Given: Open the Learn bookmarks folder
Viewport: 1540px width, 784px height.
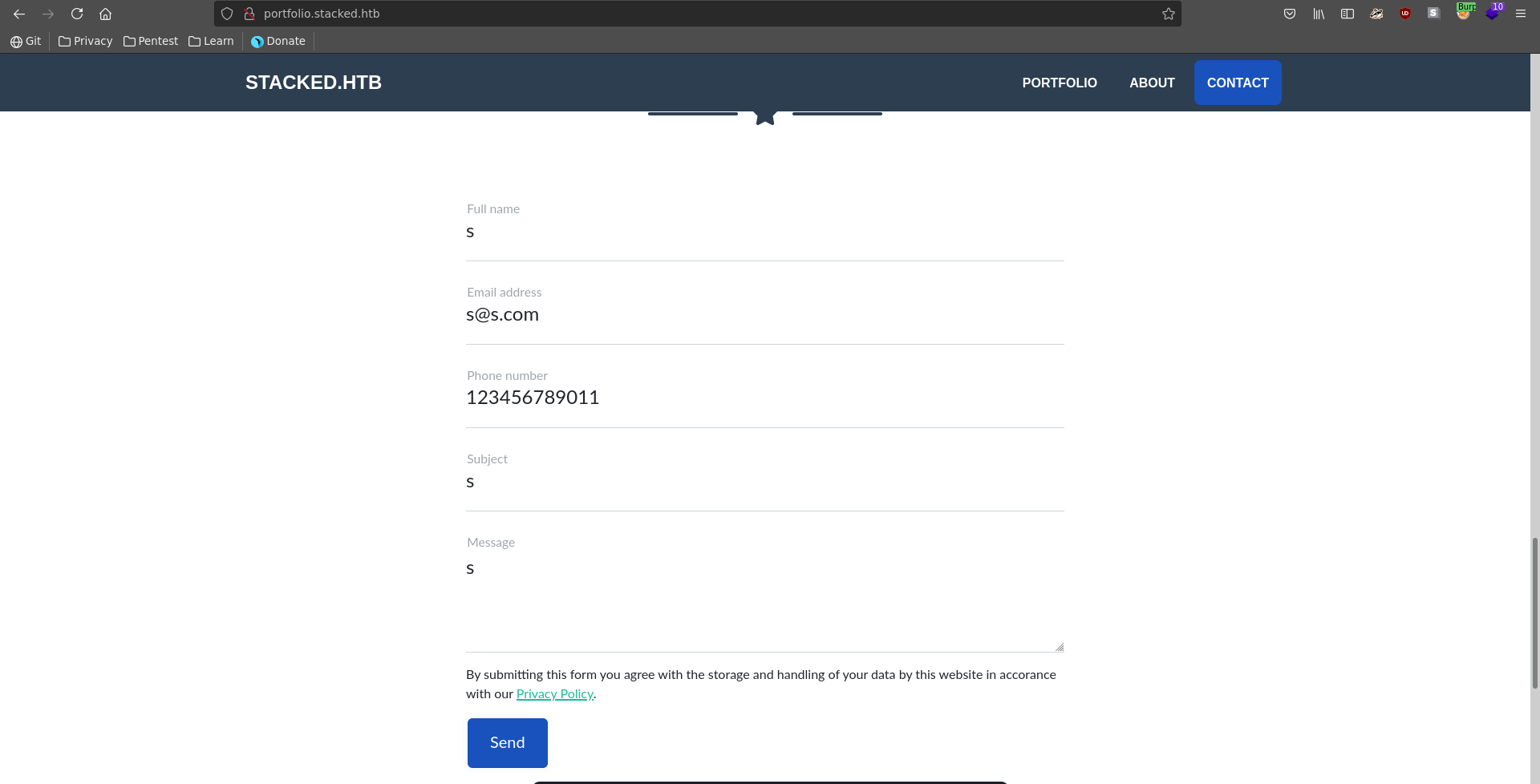Looking at the screenshot, I should [x=211, y=41].
